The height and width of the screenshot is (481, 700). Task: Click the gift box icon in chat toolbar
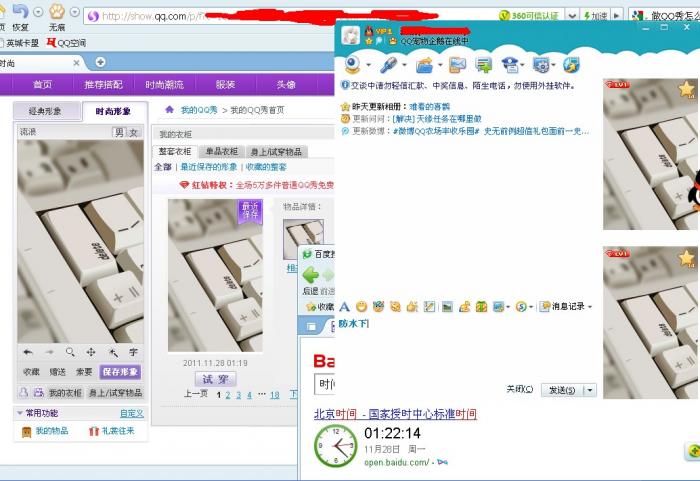point(481,307)
